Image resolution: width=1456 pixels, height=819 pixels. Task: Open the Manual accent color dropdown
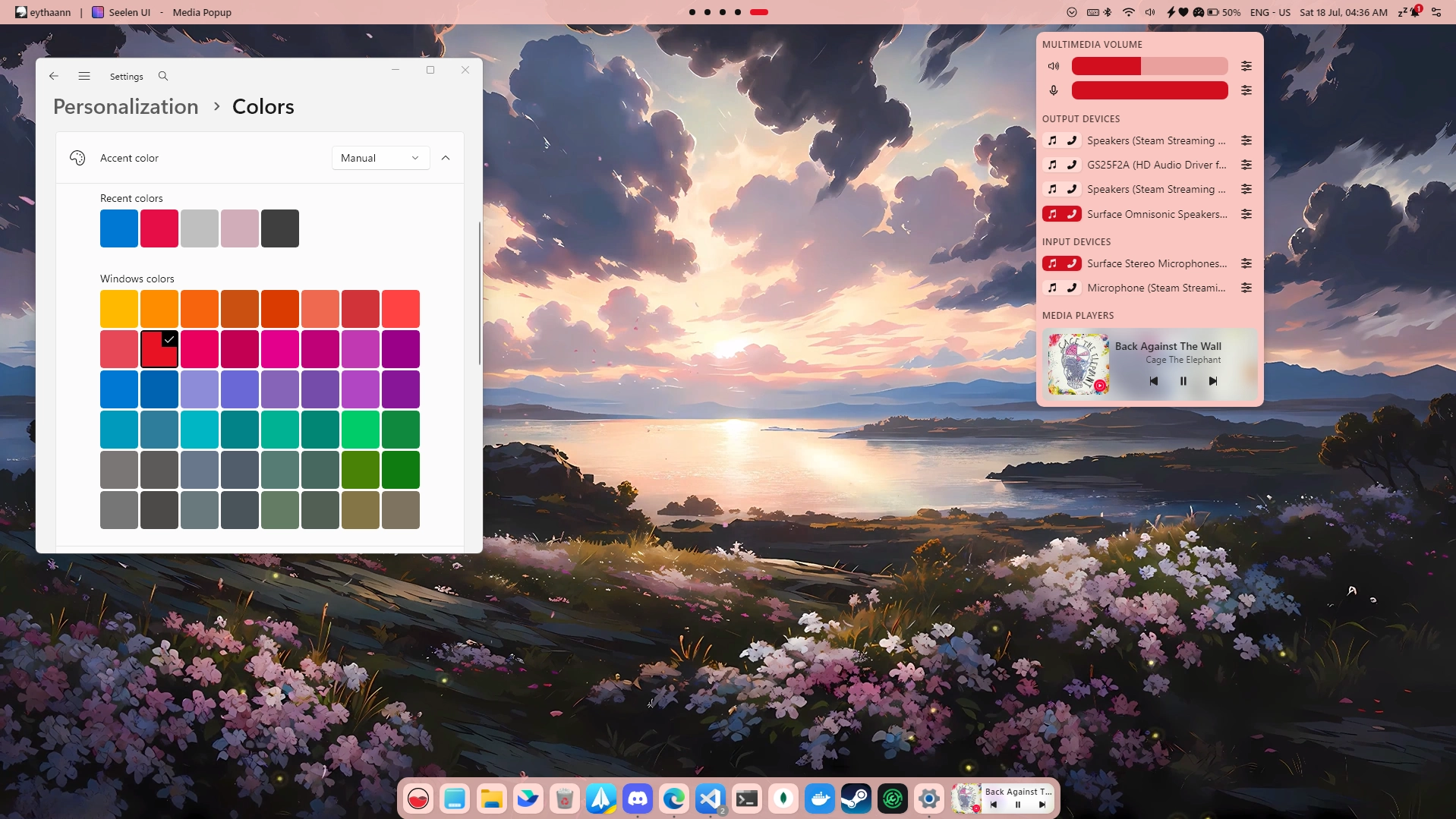[x=380, y=158]
